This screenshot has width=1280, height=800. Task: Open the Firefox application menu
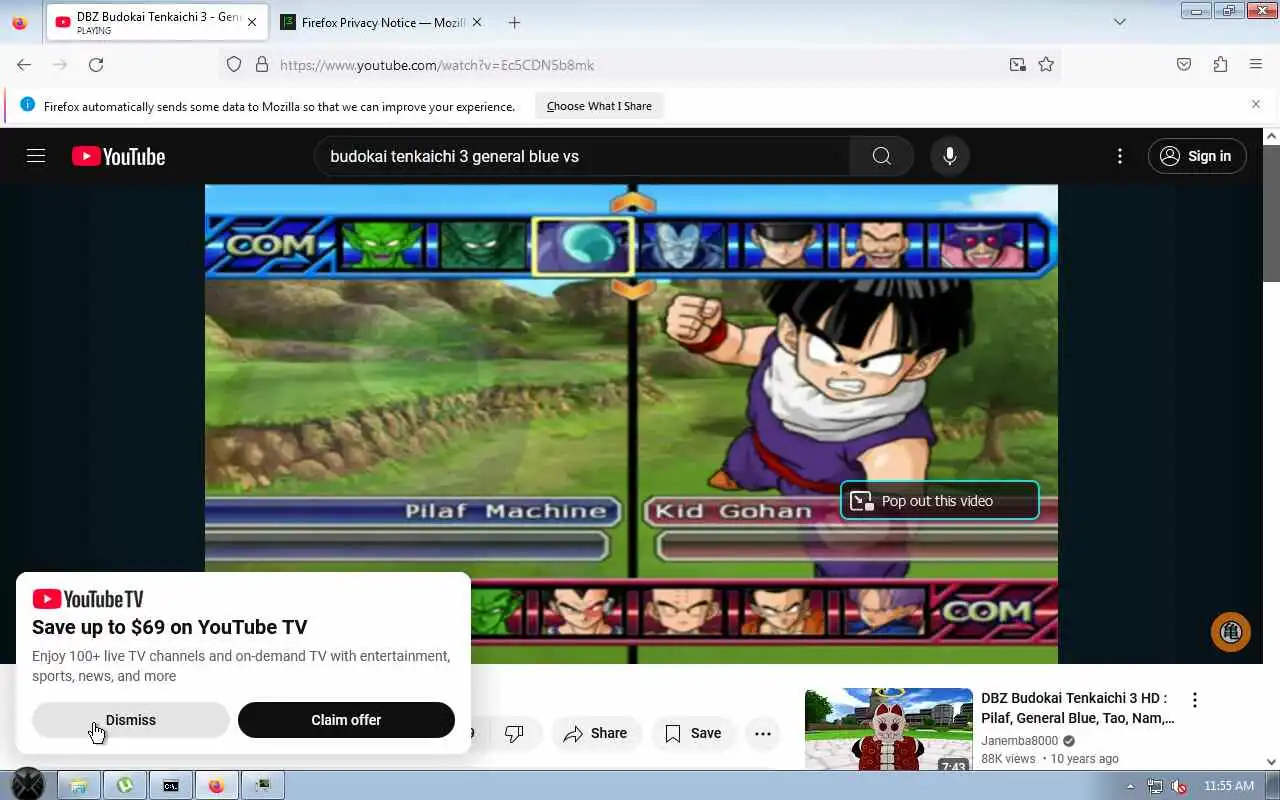click(1256, 64)
